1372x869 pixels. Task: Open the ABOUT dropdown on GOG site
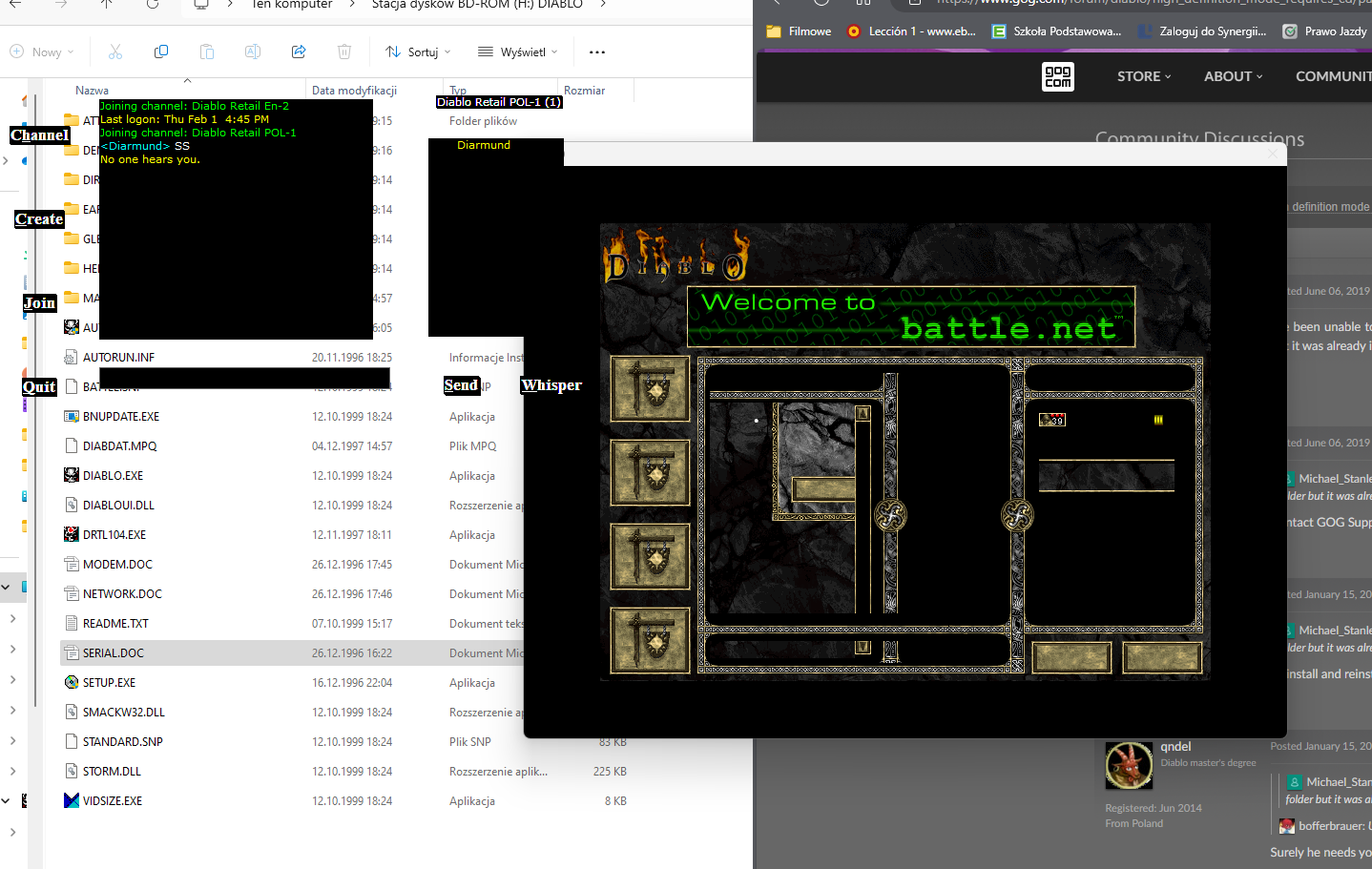tap(1233, 76)
